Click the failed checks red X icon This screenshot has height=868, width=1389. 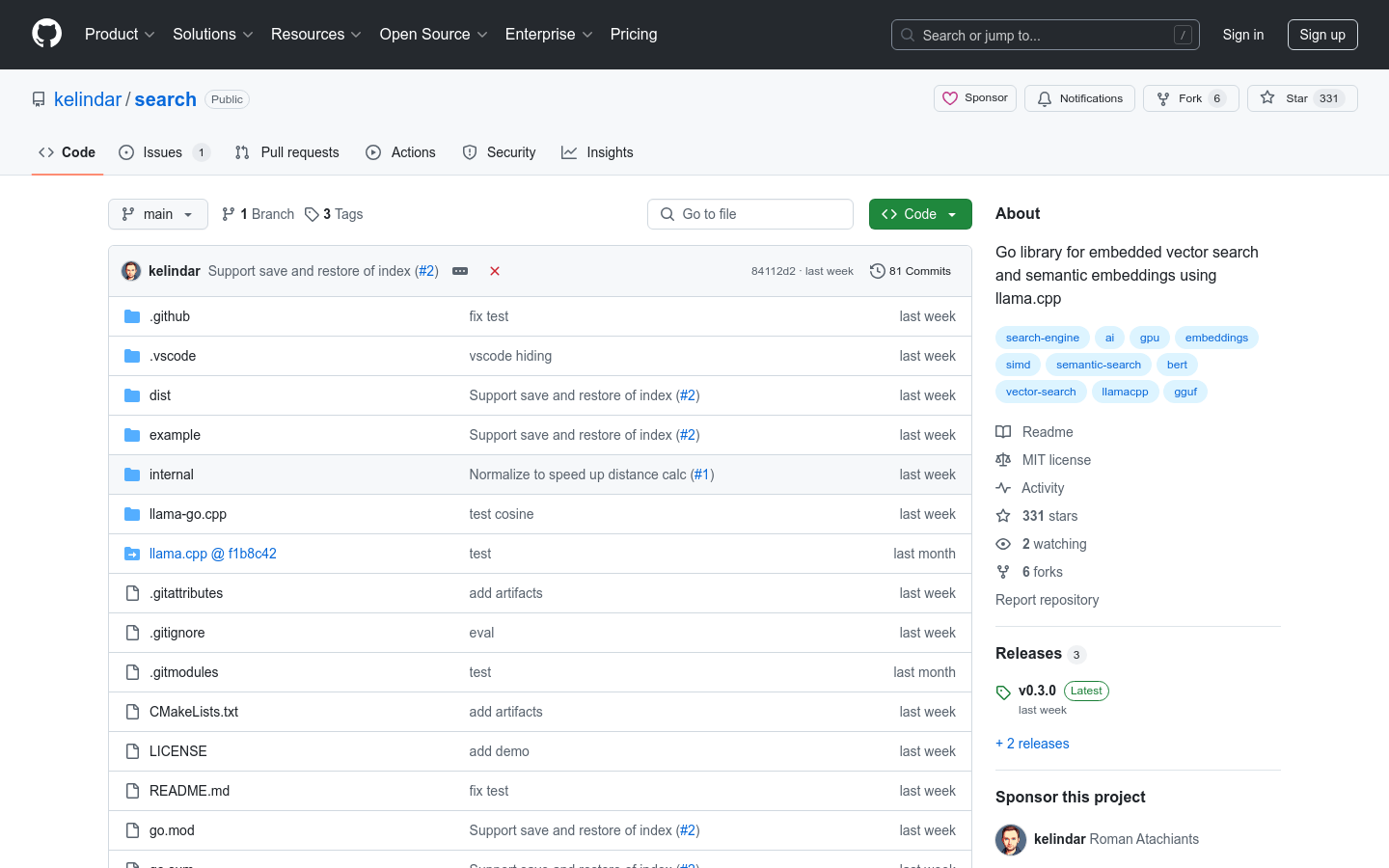[x=495, y=271]
